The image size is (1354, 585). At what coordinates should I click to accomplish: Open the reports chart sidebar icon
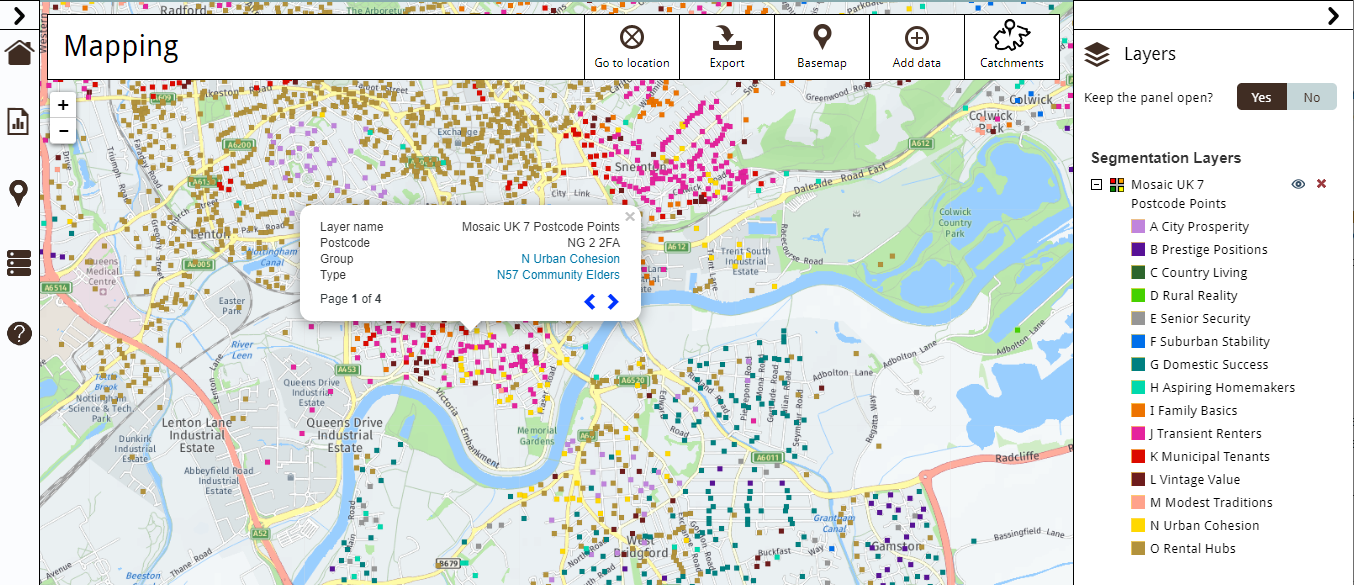19,122
